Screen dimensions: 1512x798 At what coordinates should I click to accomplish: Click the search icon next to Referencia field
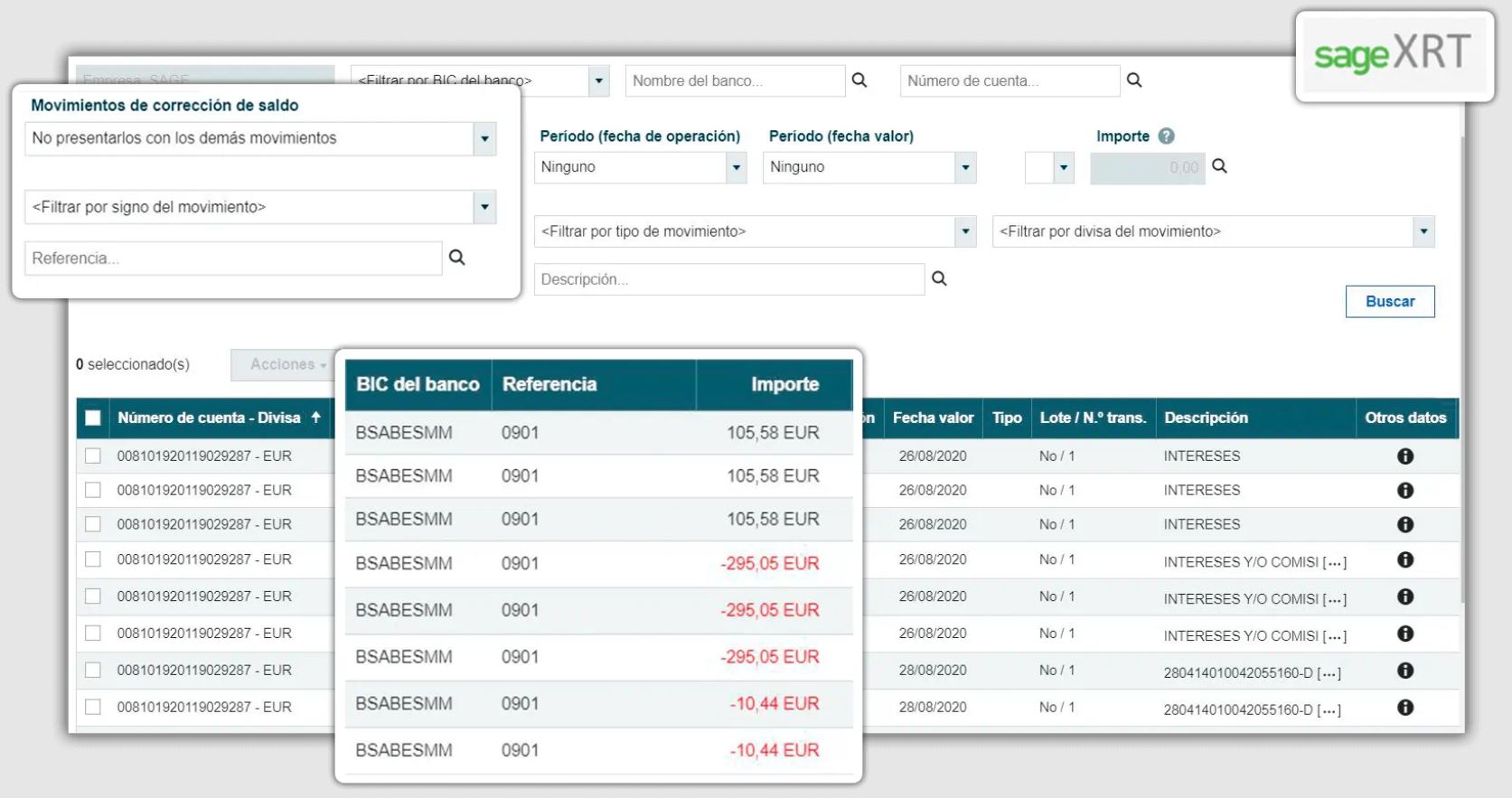(457, 258)
